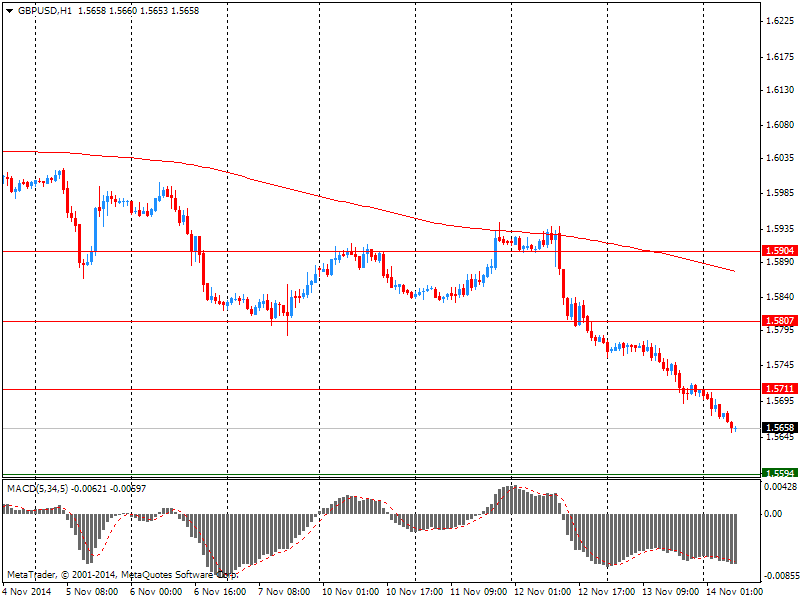This screenshot has height=600, width=800.
Task: Select the 4 Nov 2014 date label
Action: pyautogui.click(x=27, y=591)
